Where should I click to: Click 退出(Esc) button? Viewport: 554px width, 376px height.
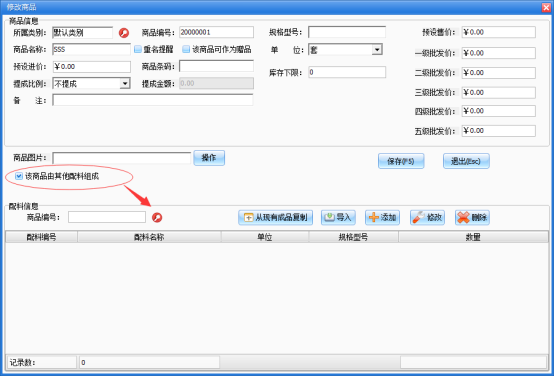(466, 161)
